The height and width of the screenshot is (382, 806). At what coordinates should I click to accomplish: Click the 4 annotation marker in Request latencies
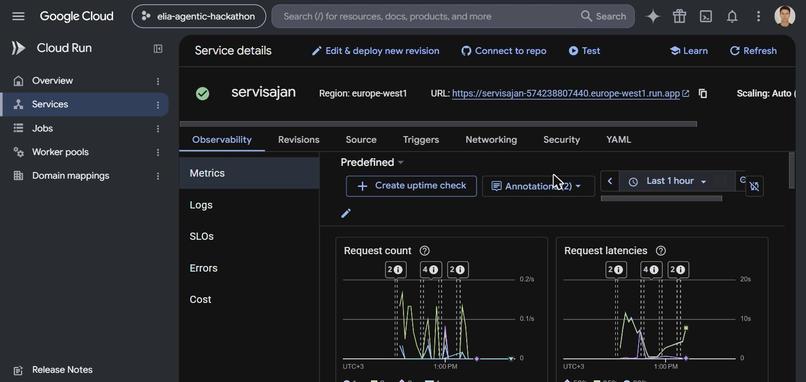(x=651, y=269)
